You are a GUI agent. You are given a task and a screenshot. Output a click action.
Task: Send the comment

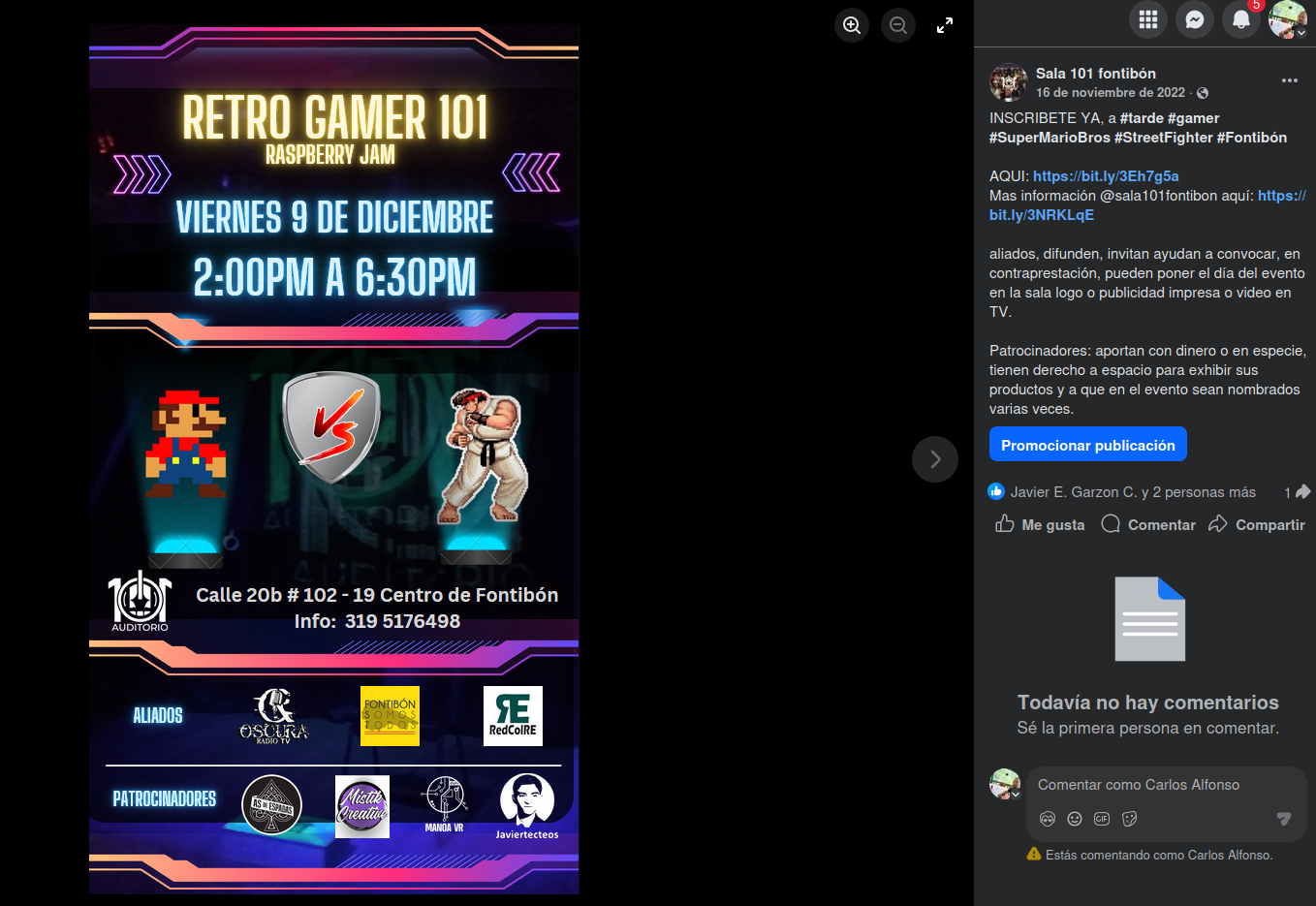(1284, 819)
